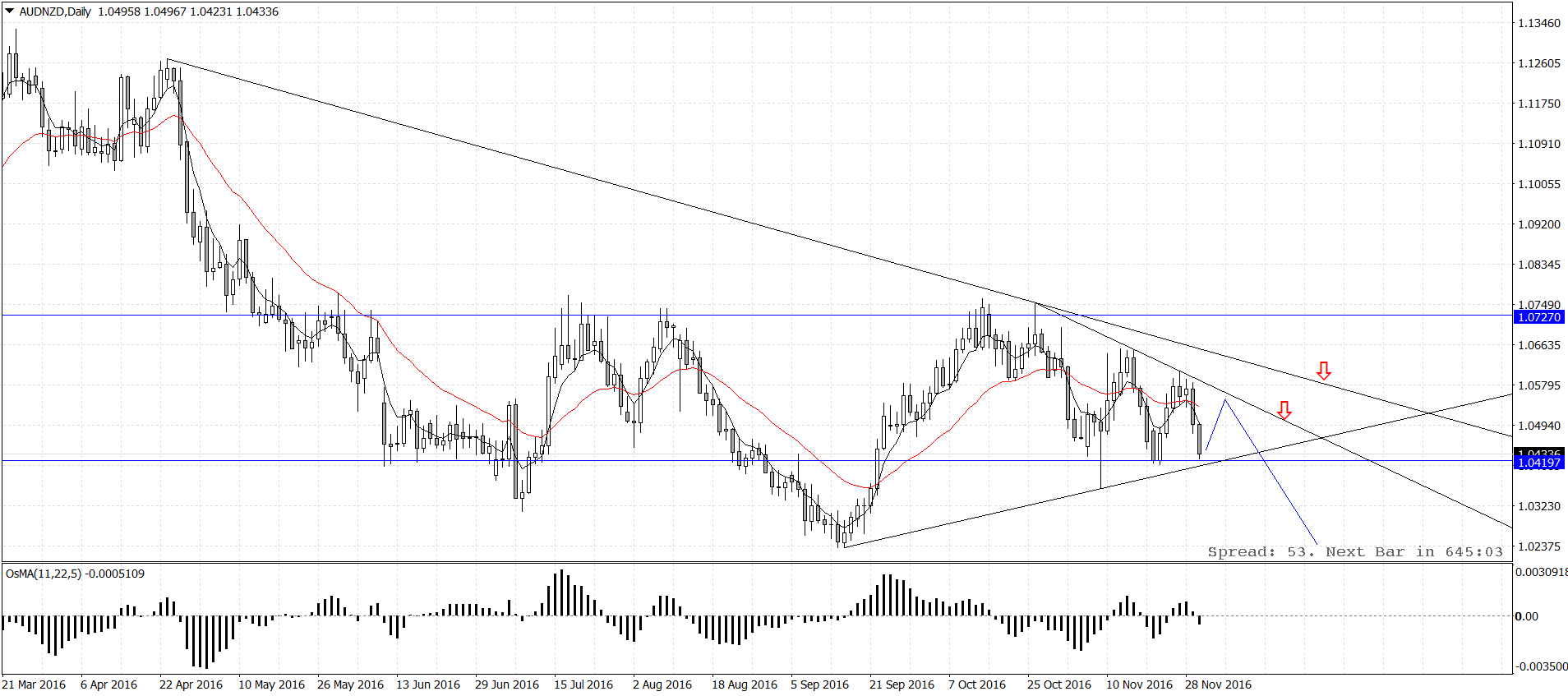
Task: Click the 29 Jun 2016 date label
Action: click(x=507, y=684)
